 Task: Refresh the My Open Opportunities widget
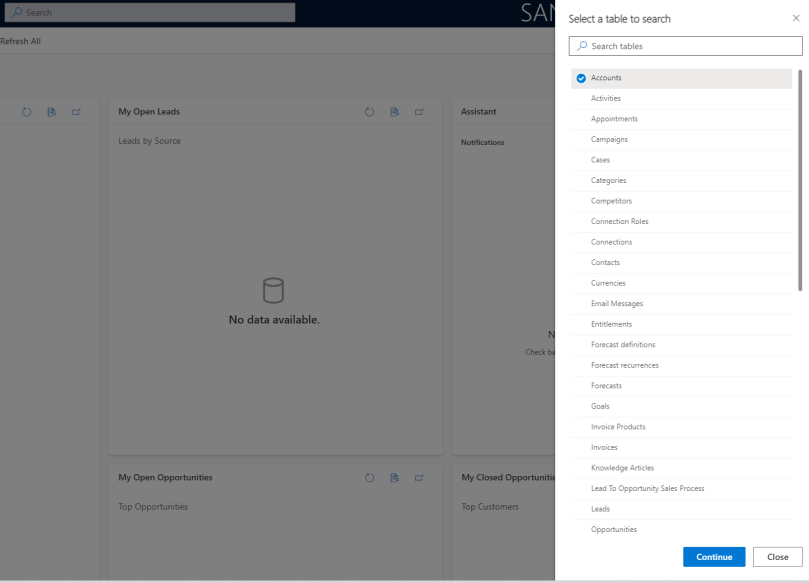click(x=369, y=478)
